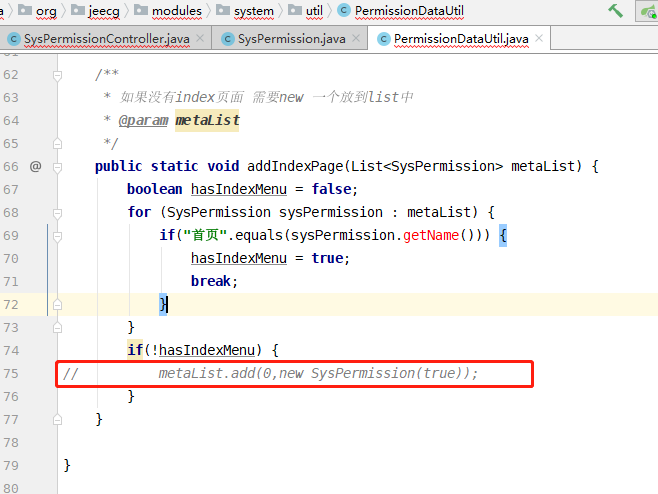
Task: Click hasIndexMenu = true on line 70
Action: coord(270,258)
